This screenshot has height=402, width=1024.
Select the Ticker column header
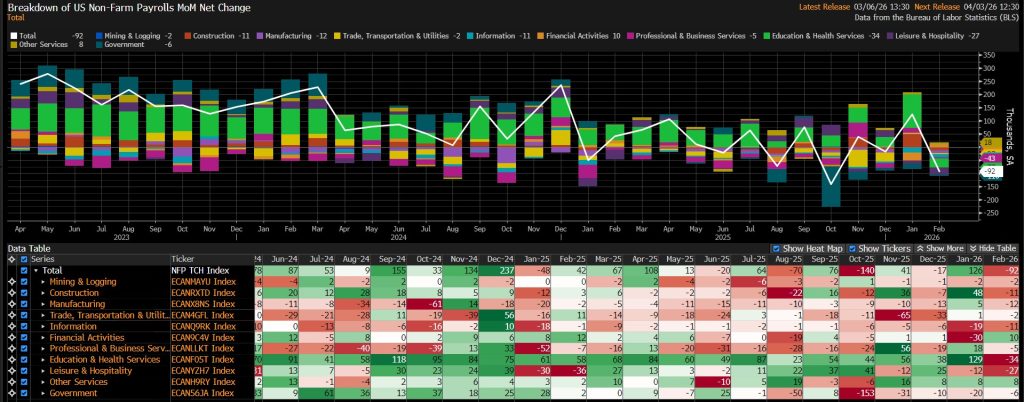coord(184,258)
